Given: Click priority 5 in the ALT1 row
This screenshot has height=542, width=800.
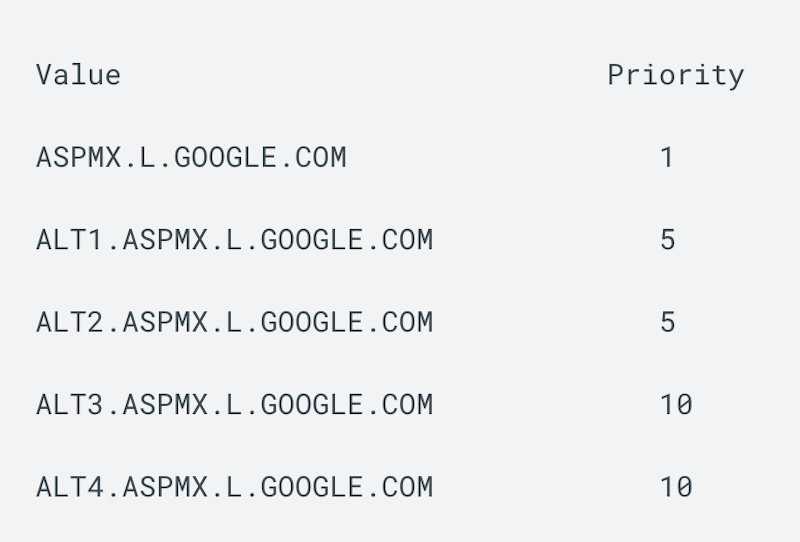Looking at the screenshot, I should point(667,240).
